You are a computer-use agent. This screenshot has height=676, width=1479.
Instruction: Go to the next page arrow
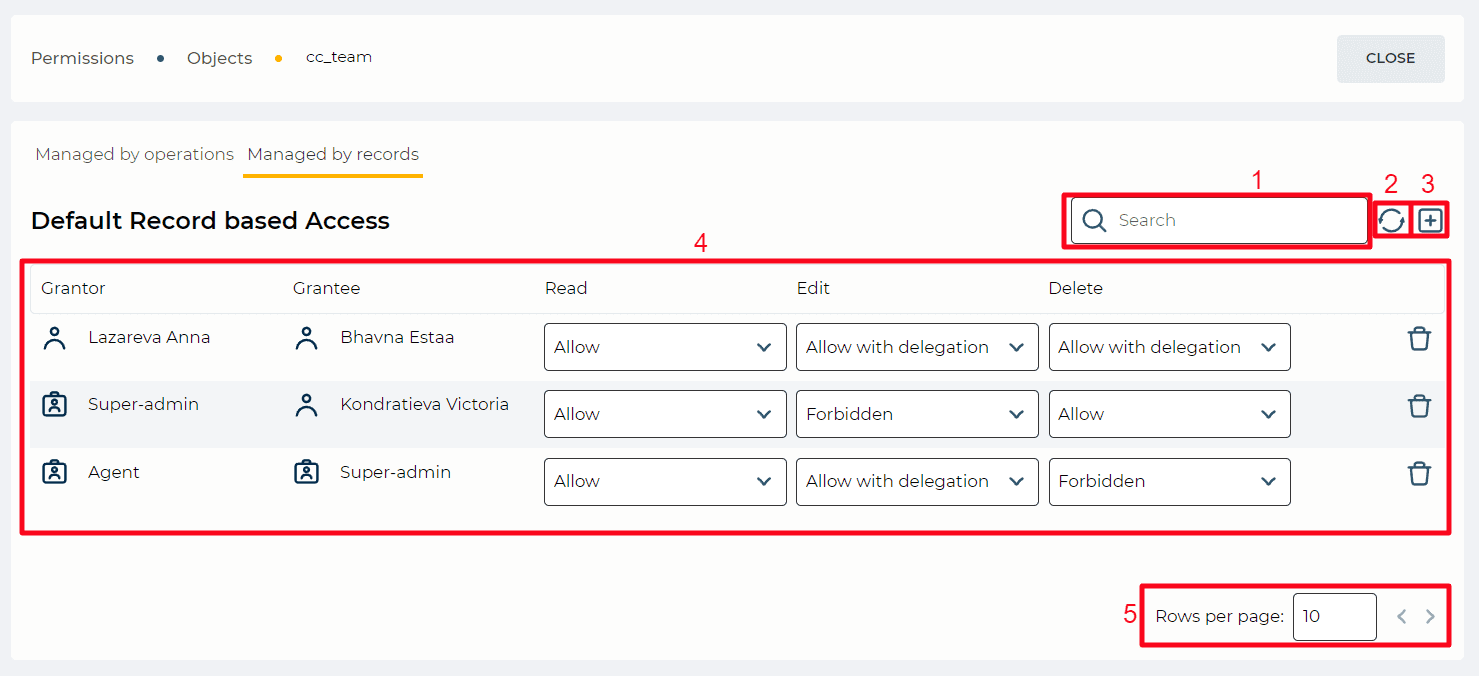(x=1430, y=616)
